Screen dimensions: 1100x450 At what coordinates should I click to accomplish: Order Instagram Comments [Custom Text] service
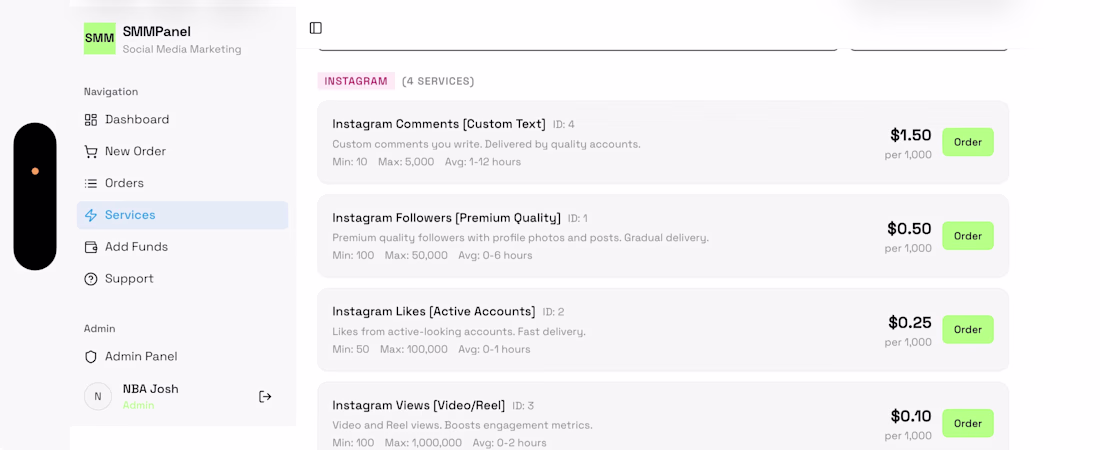point(967,142)
